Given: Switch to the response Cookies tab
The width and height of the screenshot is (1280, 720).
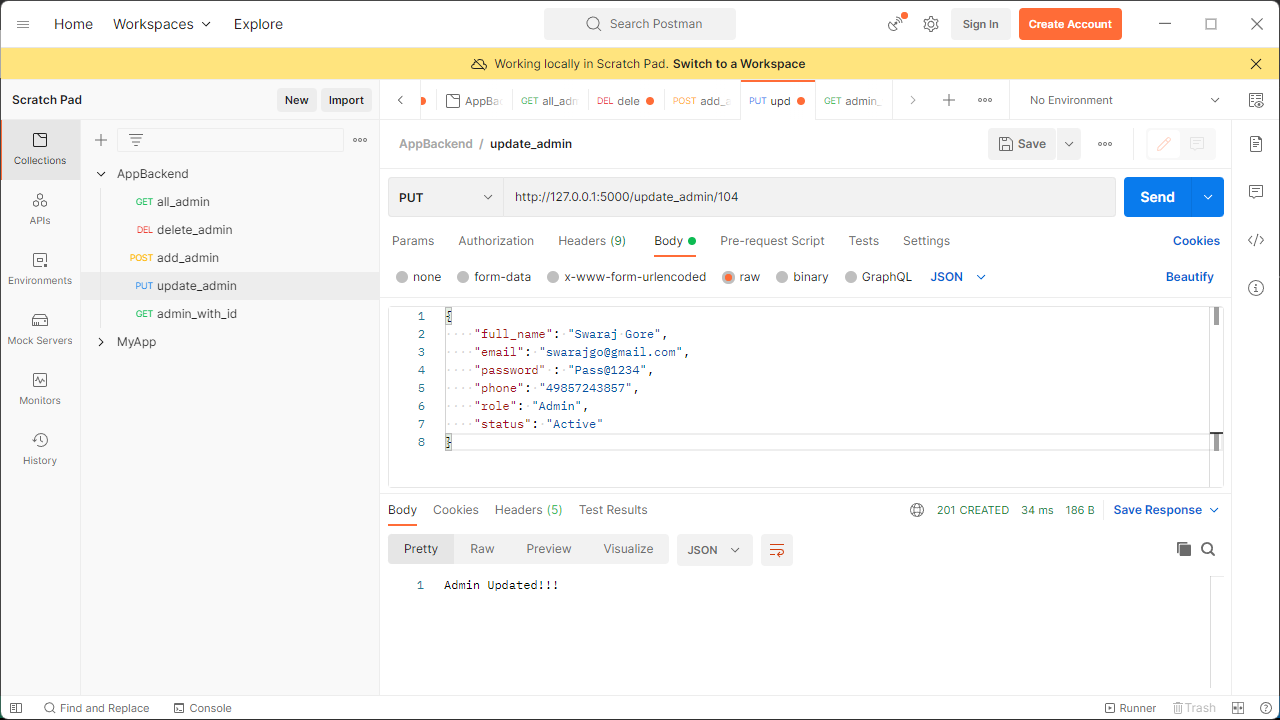Looking at the screenshot, I should point(456,510).
